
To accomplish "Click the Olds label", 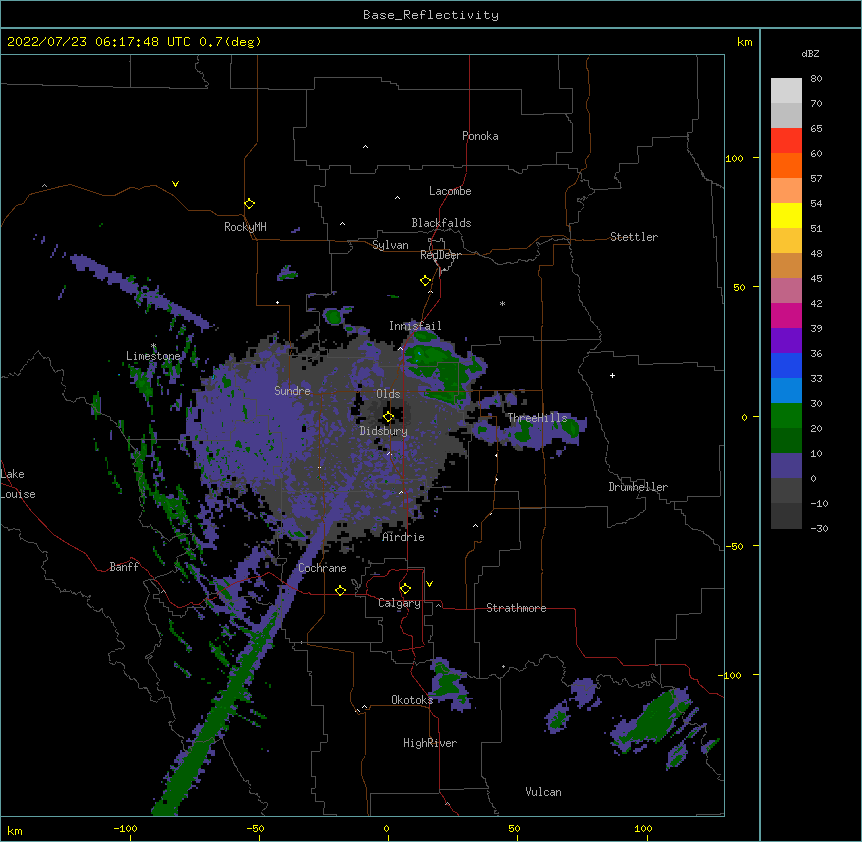I will (x=388, y=394).
